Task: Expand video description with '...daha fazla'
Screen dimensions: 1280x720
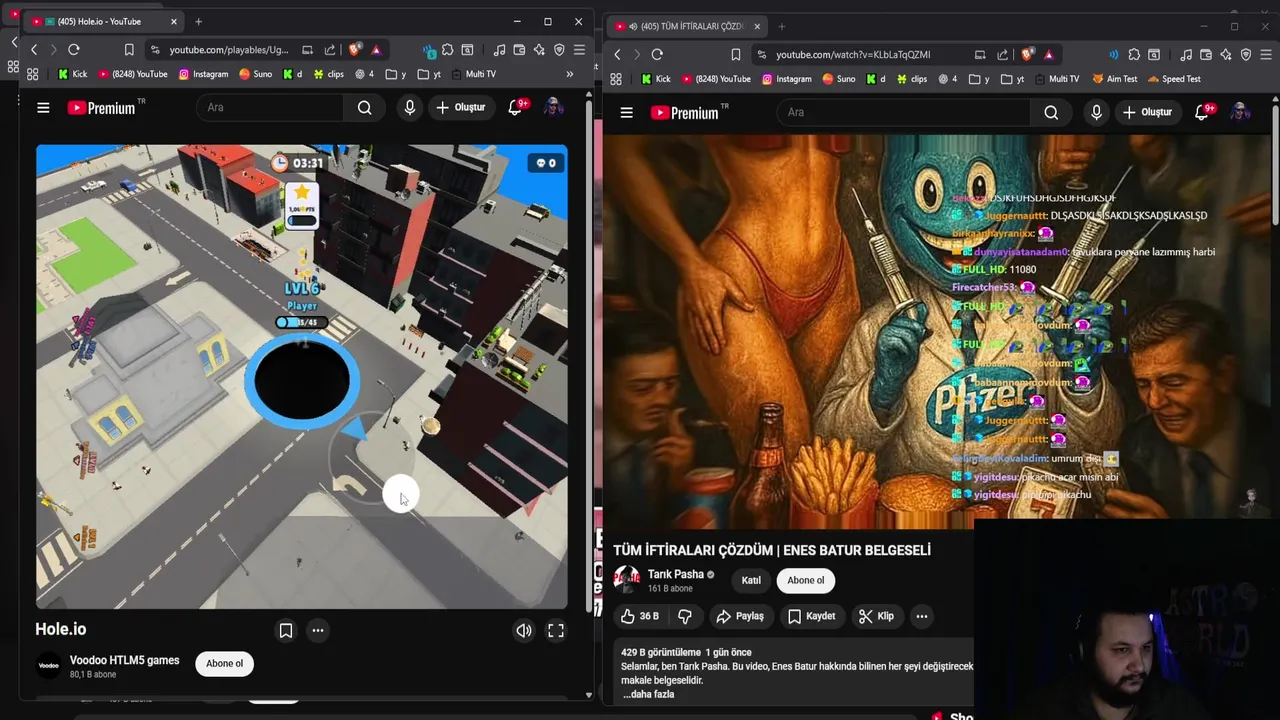Action: pos(649,694)
